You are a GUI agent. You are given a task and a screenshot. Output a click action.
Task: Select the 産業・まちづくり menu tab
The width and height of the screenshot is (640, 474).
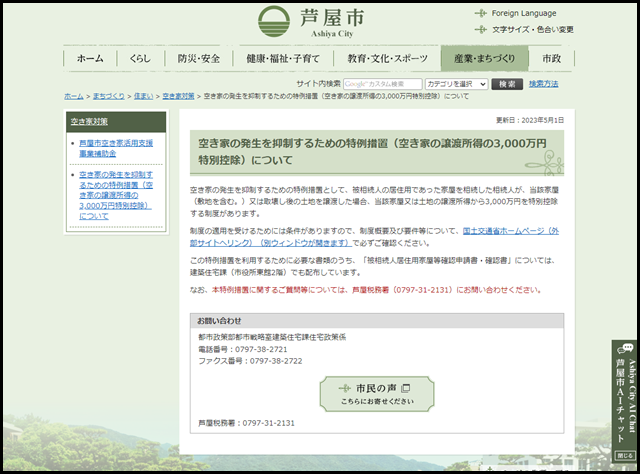click(484, 58)
